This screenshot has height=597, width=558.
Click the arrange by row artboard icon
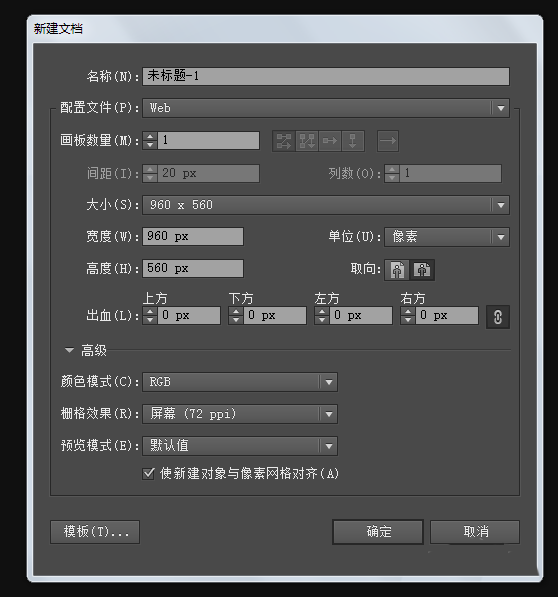coord(330,141)
